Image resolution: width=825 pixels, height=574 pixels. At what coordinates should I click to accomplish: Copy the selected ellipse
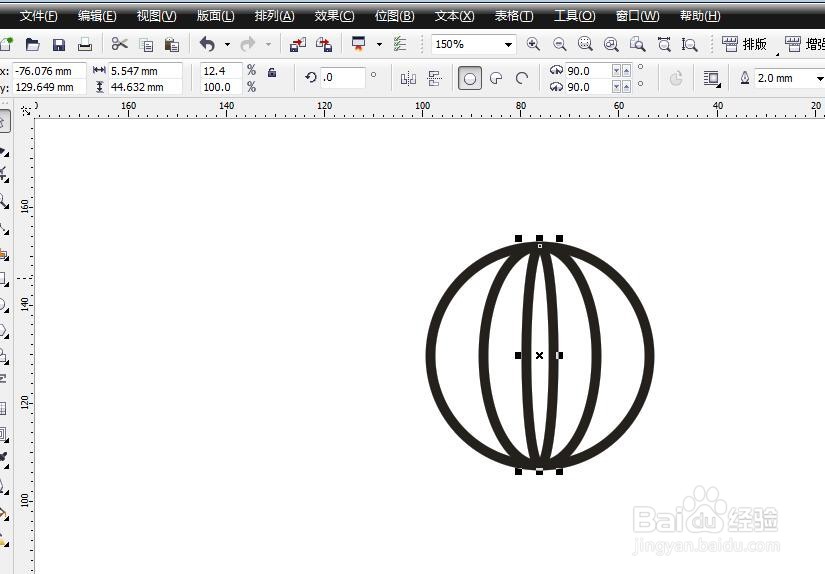click(146, 45)
